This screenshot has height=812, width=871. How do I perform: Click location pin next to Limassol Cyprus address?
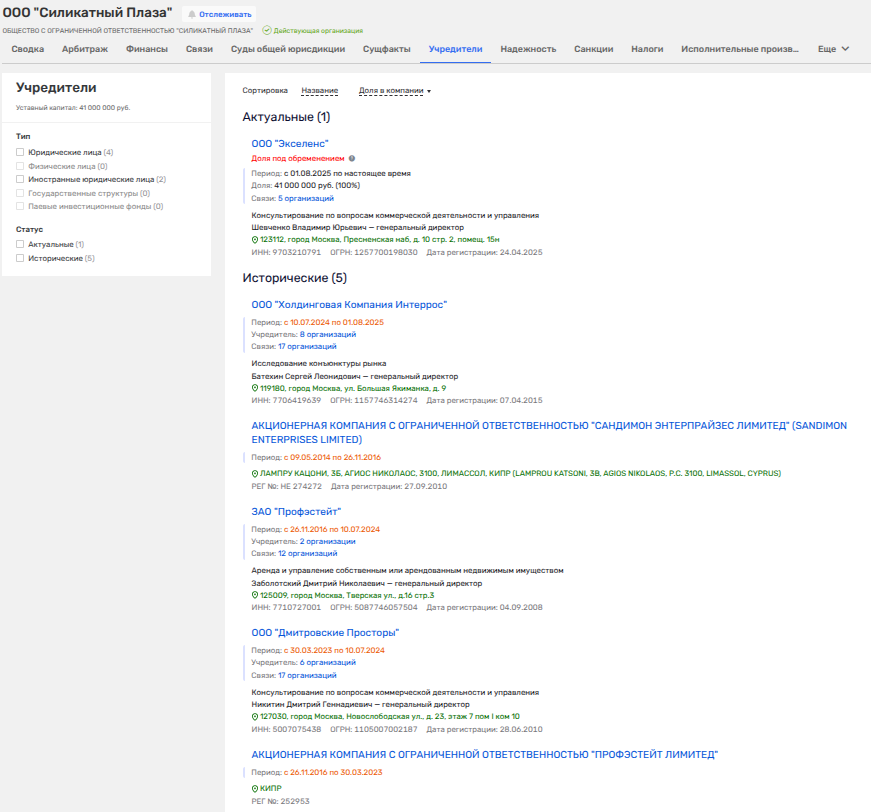pos(255,473)
